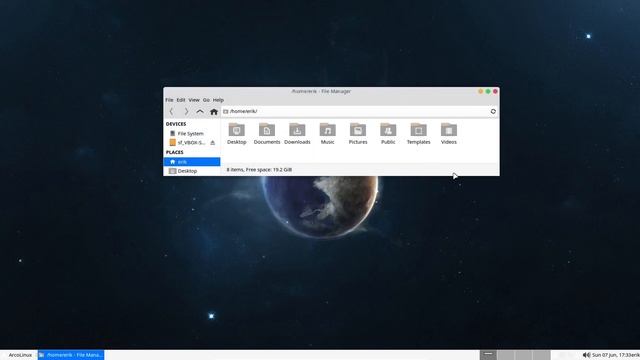Viewport: 640px width, 360px height.
Task: Open home folder via house toolbar icon
Action: [213, 111]
